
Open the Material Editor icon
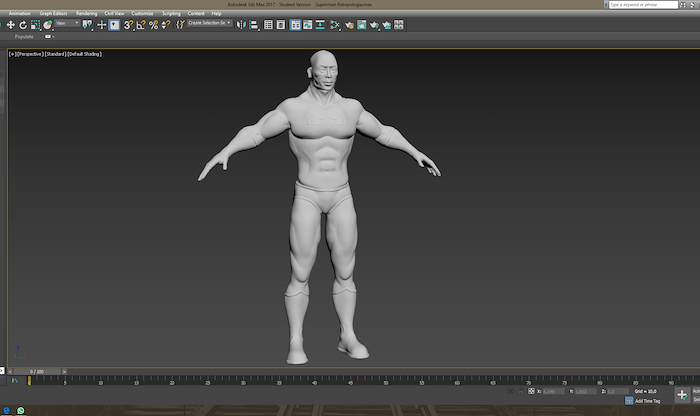point(335,25)
